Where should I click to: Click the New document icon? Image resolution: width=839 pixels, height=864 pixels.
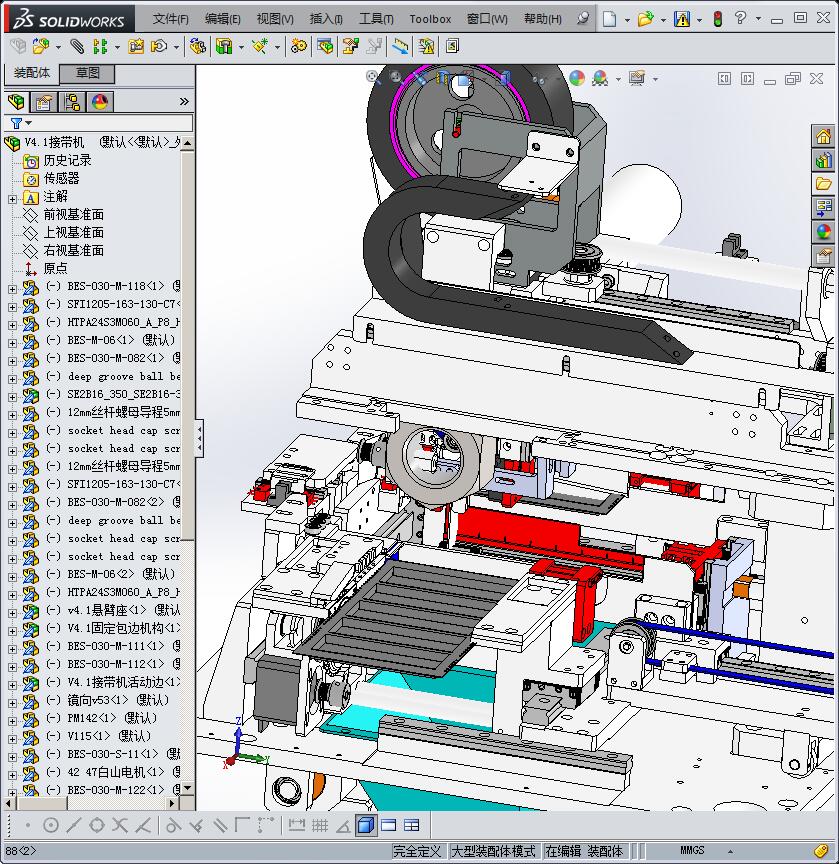point(610,18)
